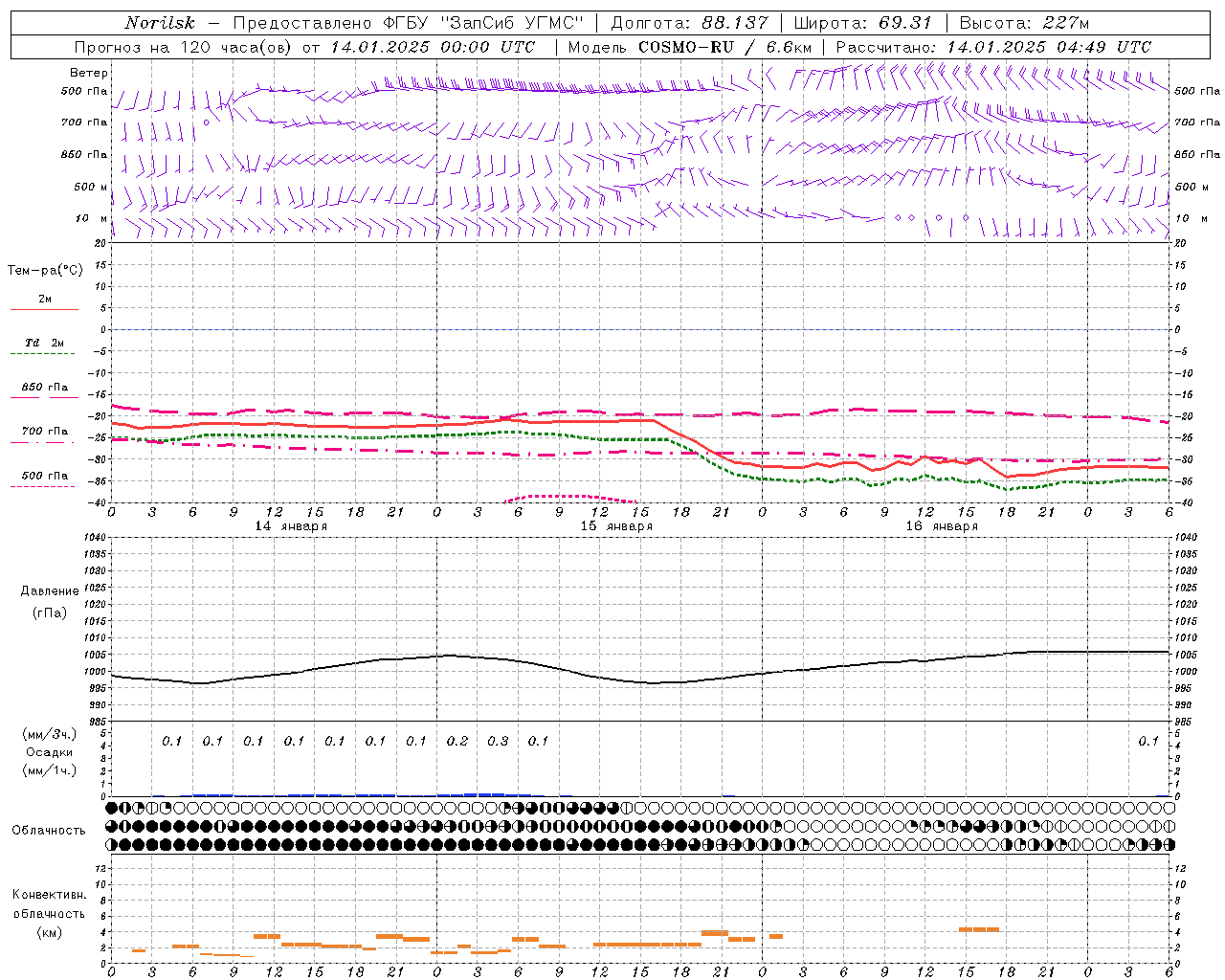The height and width of the screenshot is (980, 1225).
Task: Click the "(мм/1ч.)" precipitation unit label
Action: click(x=50, y=770)
